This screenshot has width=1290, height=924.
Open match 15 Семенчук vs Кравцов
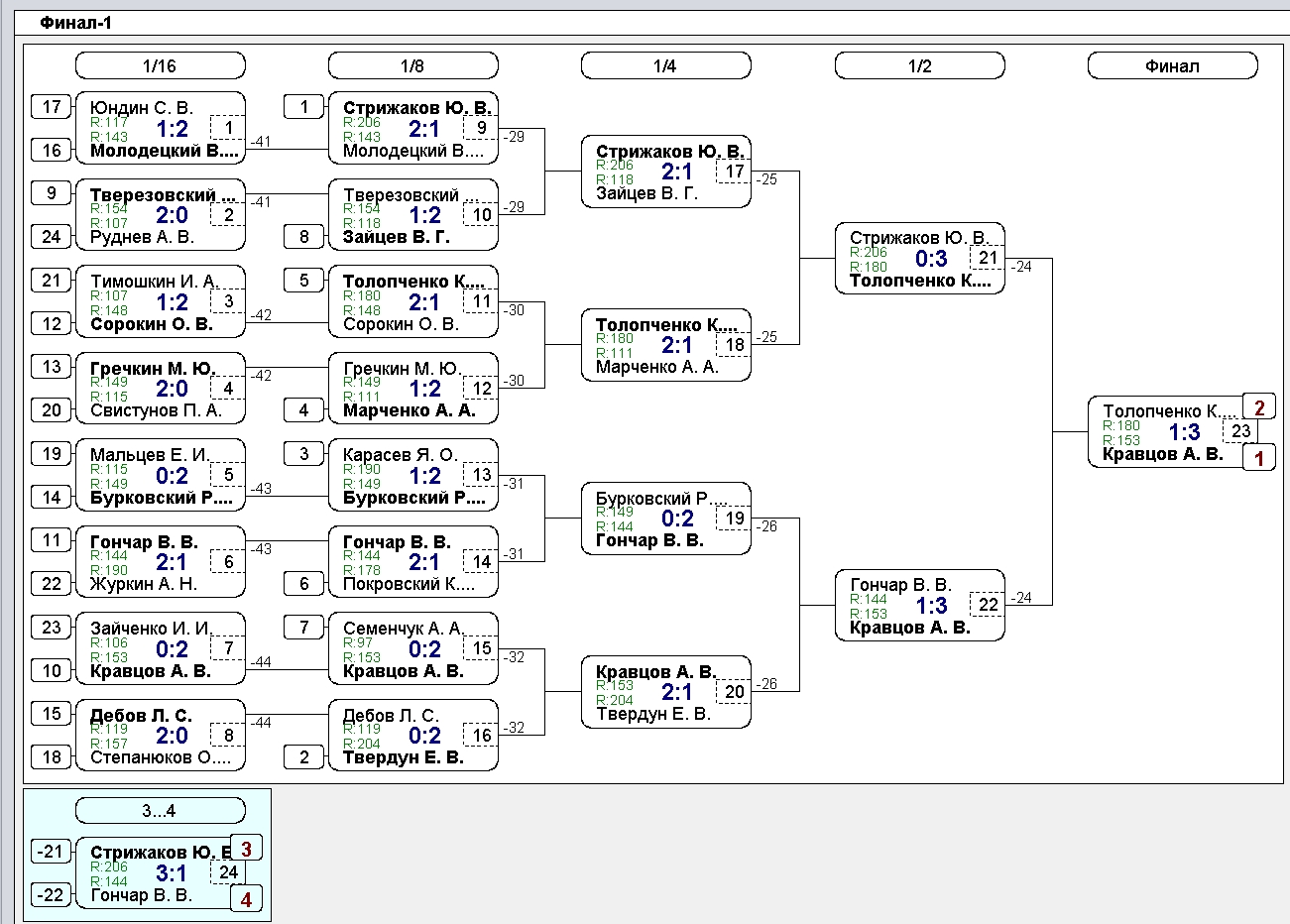point(413,648)
